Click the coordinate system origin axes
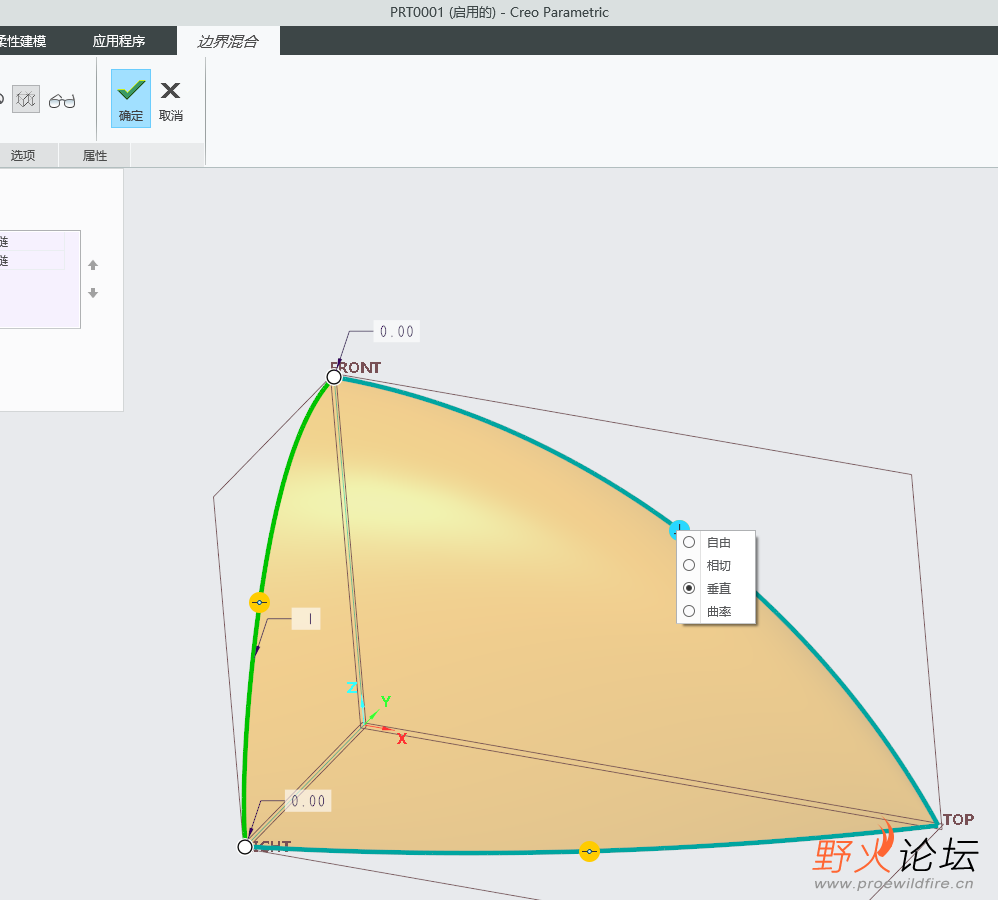This screenshot has height=900, width=998. tap(365, 724)
